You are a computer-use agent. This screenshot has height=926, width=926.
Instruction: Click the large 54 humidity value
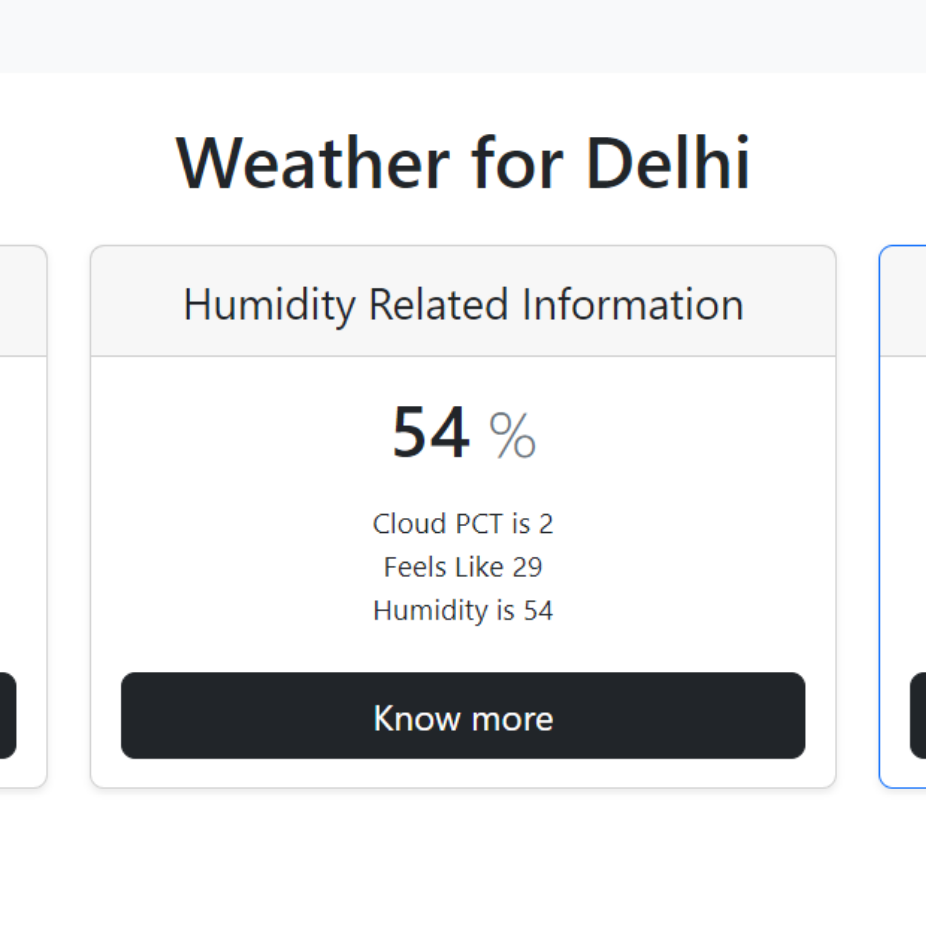[430, 433]
